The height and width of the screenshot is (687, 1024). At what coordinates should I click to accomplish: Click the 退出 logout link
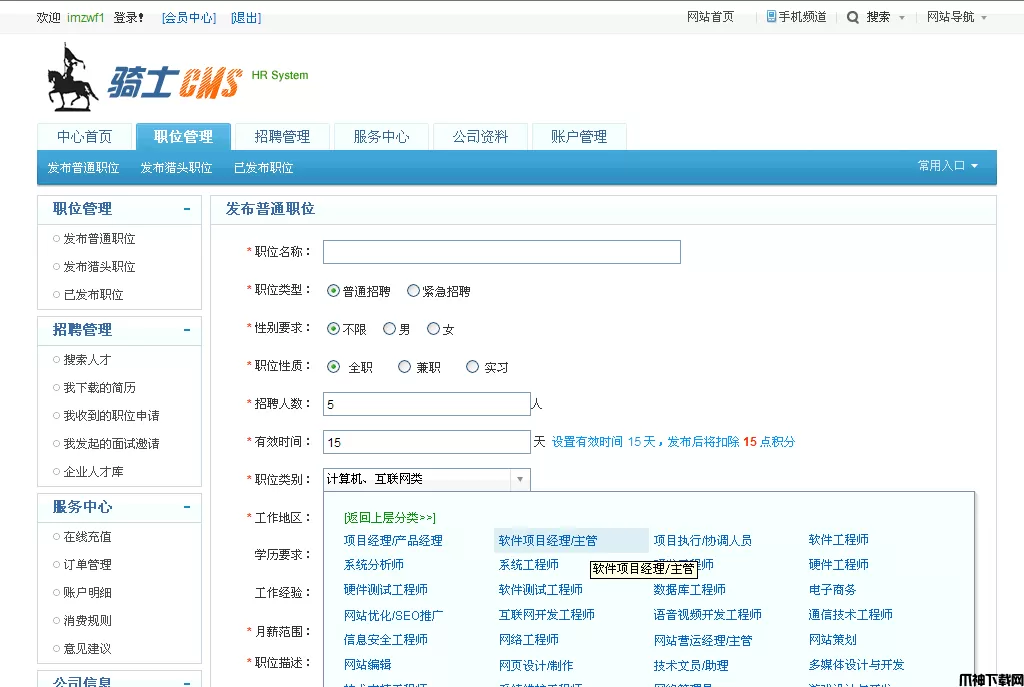point(246,17)
